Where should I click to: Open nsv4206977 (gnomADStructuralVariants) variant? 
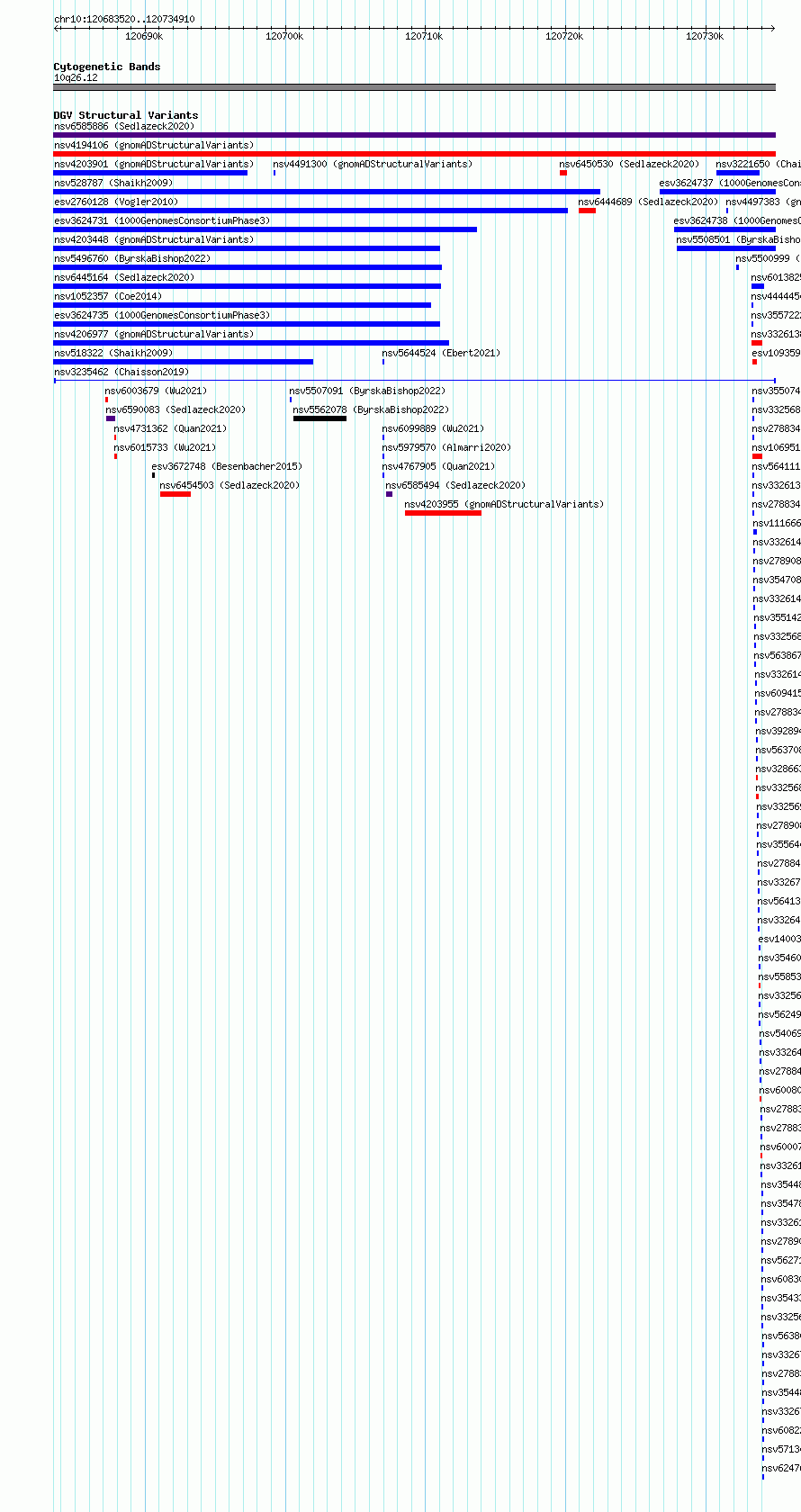[x=154, y=334]
